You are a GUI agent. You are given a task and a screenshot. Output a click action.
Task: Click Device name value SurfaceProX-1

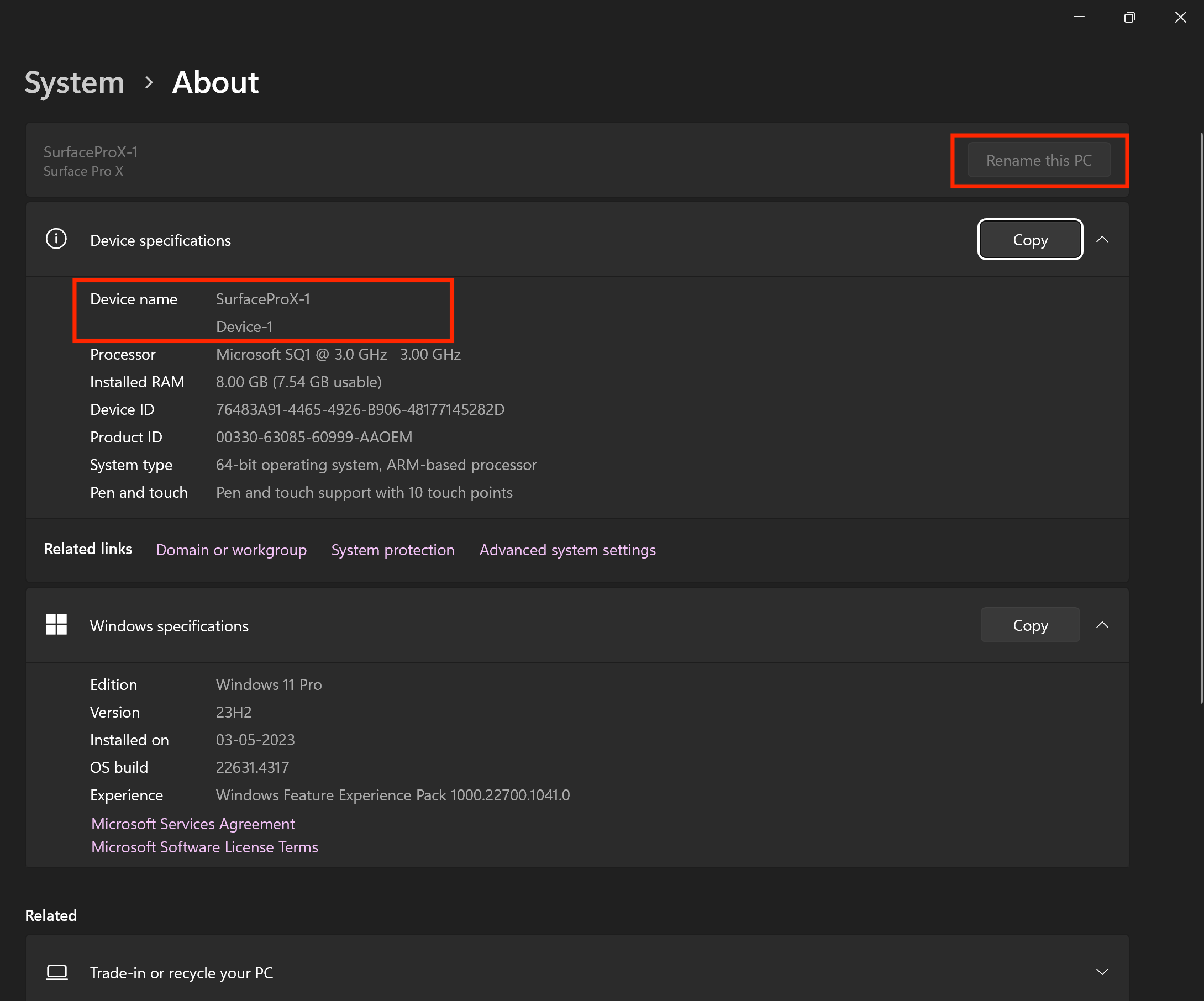pyautogui.click(x=263, y=299)
